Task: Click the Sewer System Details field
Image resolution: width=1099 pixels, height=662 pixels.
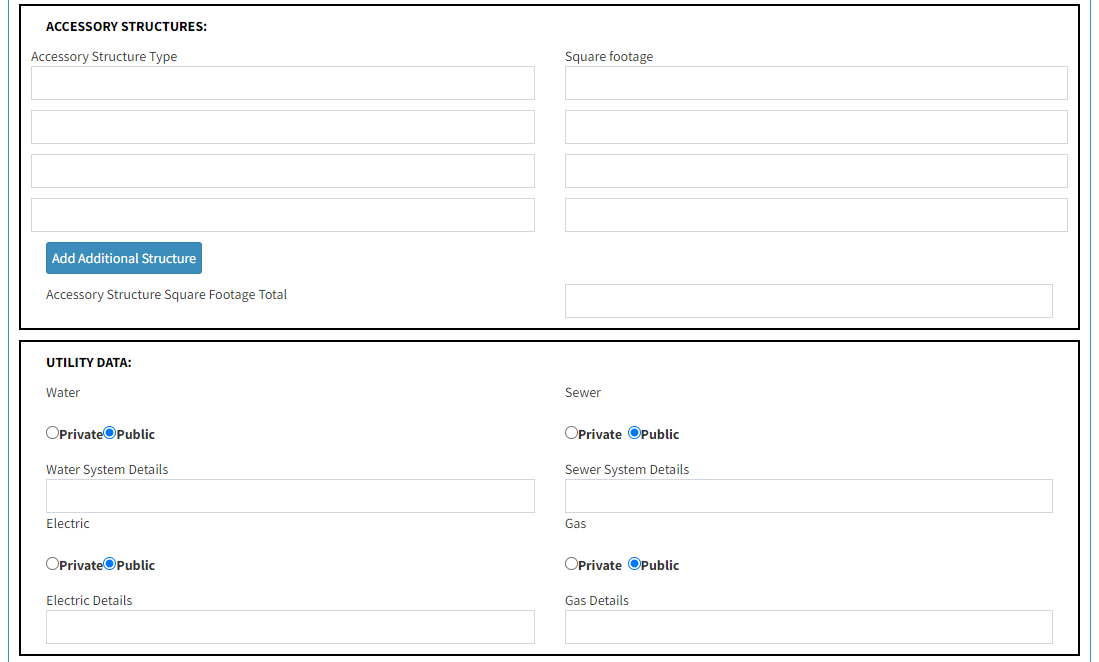Action: coord(809,496)
